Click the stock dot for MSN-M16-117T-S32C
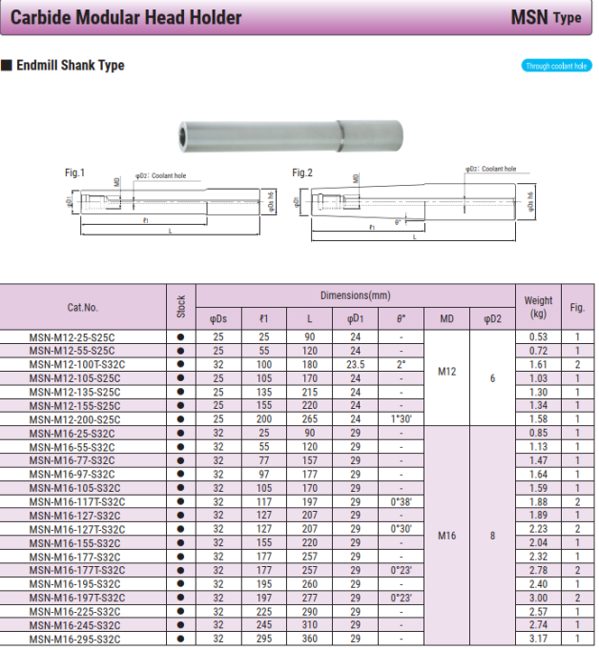Screen dimensions: 599x650 coord(180,501)
